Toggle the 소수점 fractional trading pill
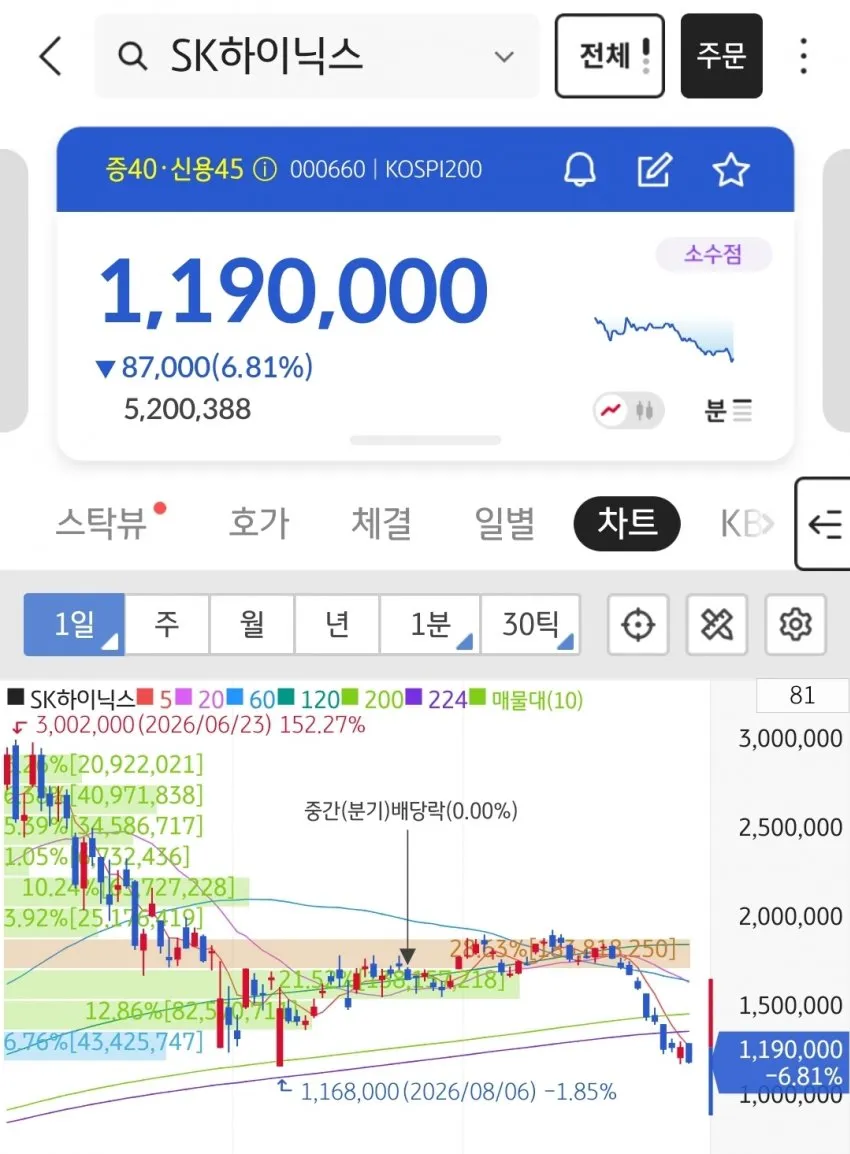This screenshot has width=850, height=1154. pos(713,255)
